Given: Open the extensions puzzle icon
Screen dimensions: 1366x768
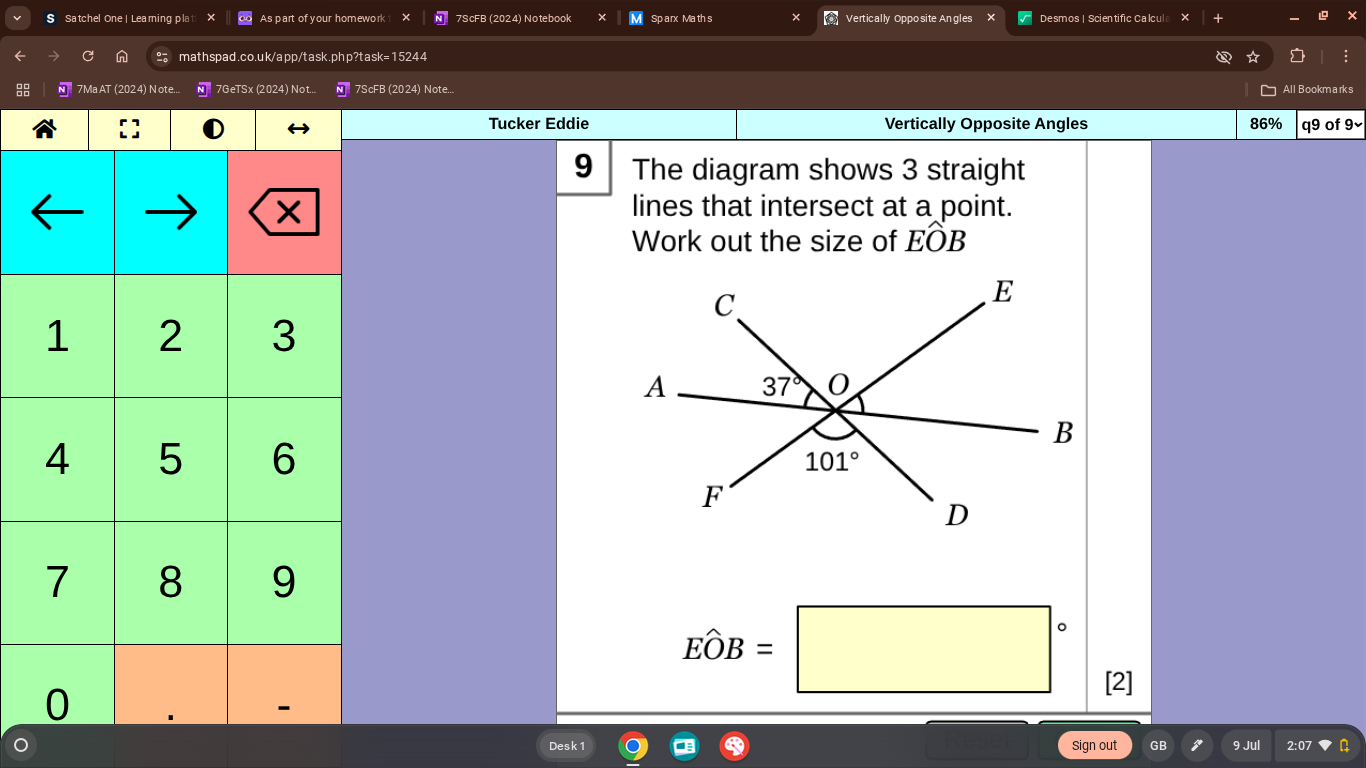Looking at the screenshot, I should (1298, 57).
